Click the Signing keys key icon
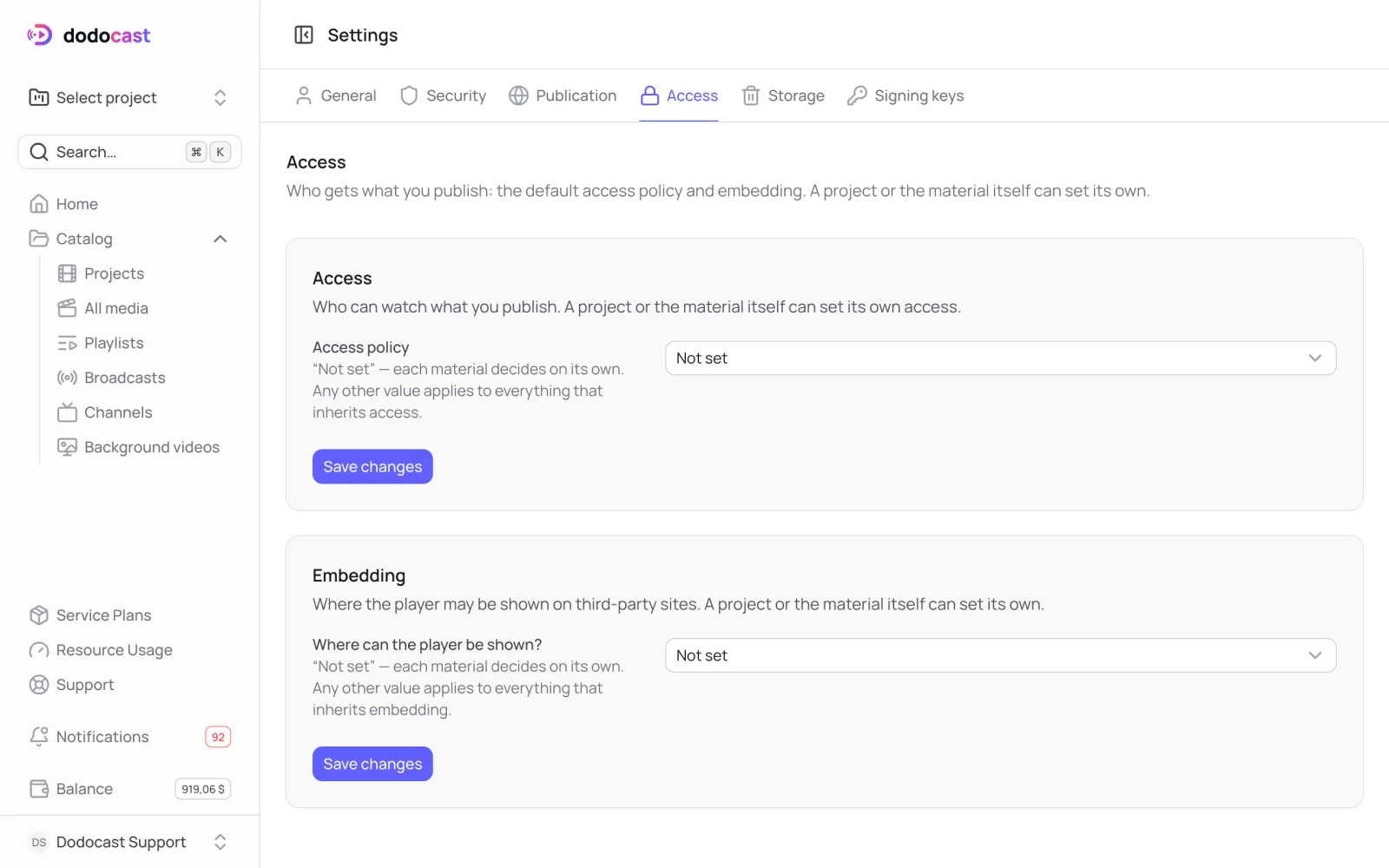The image size is (1389, 868). [x=857, y=95]
